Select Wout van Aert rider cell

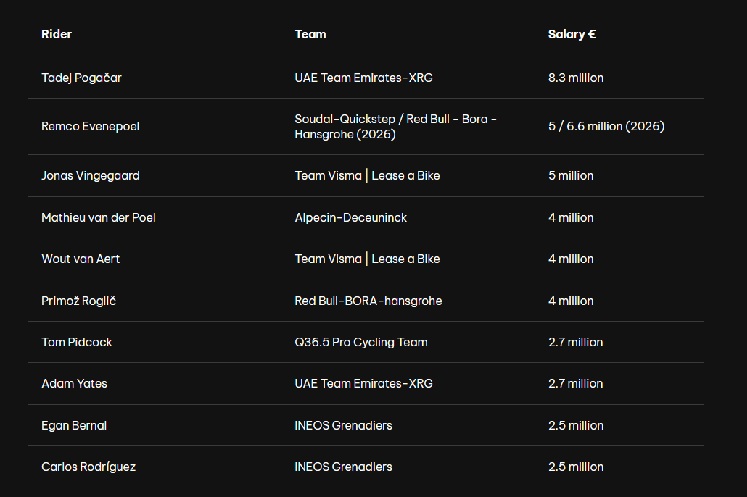coord(81,259)
